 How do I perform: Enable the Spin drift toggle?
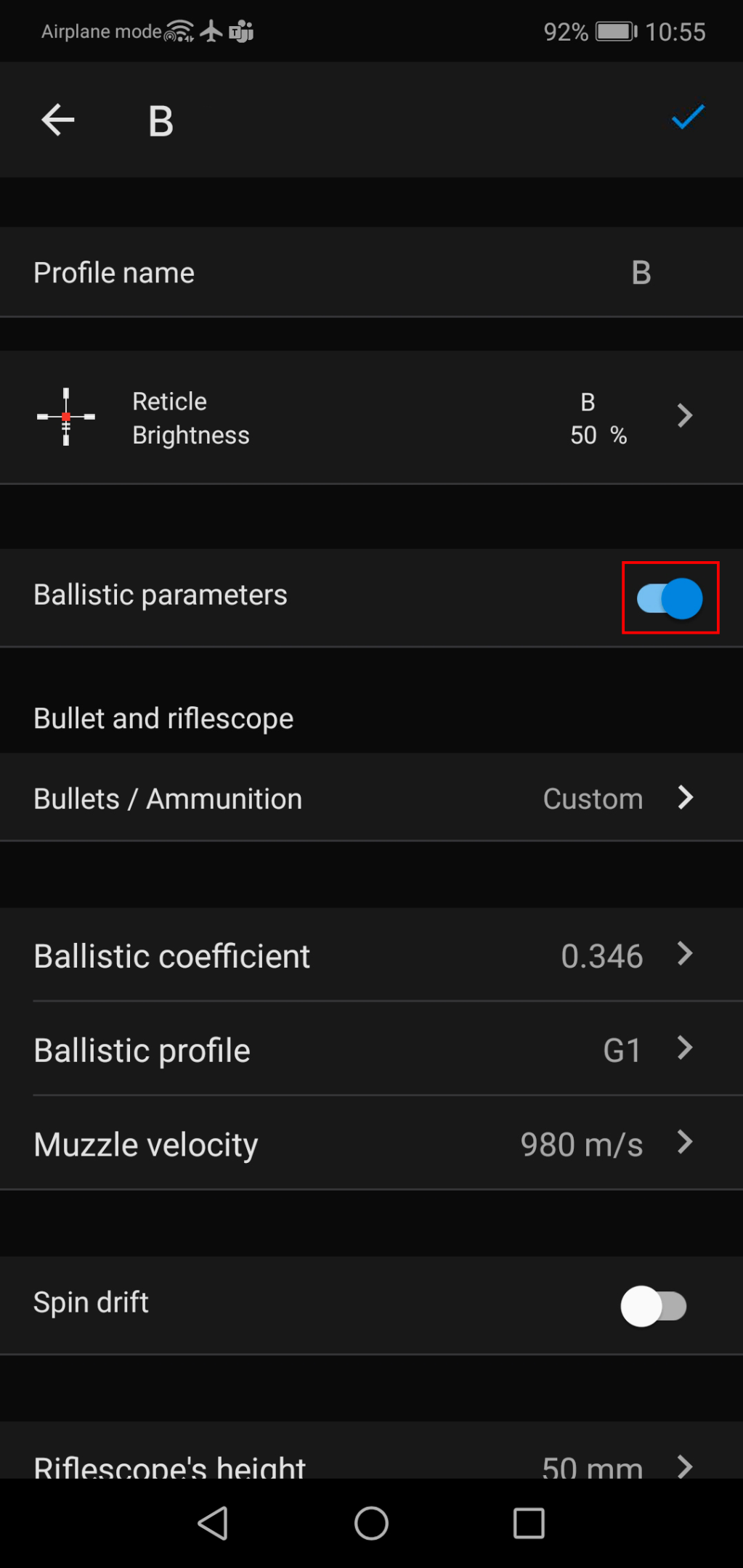pyautogui.click(x=653, y=1306)
